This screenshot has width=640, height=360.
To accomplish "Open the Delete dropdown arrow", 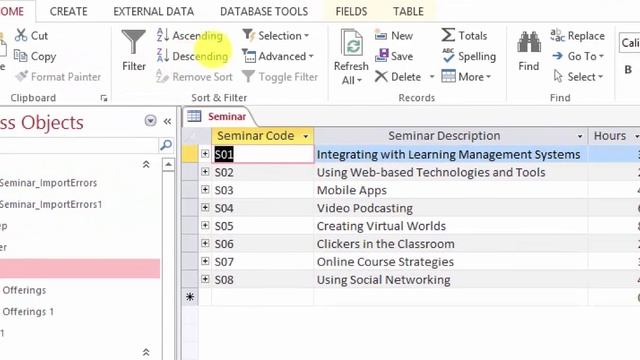I will click(x=431, y=76).
